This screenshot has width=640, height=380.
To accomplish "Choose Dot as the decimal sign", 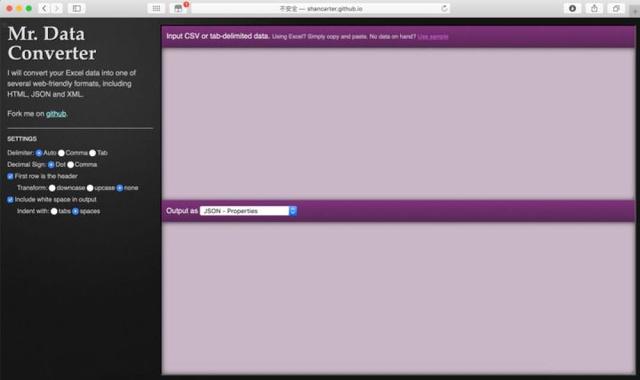I will click(x=51, y=165).
